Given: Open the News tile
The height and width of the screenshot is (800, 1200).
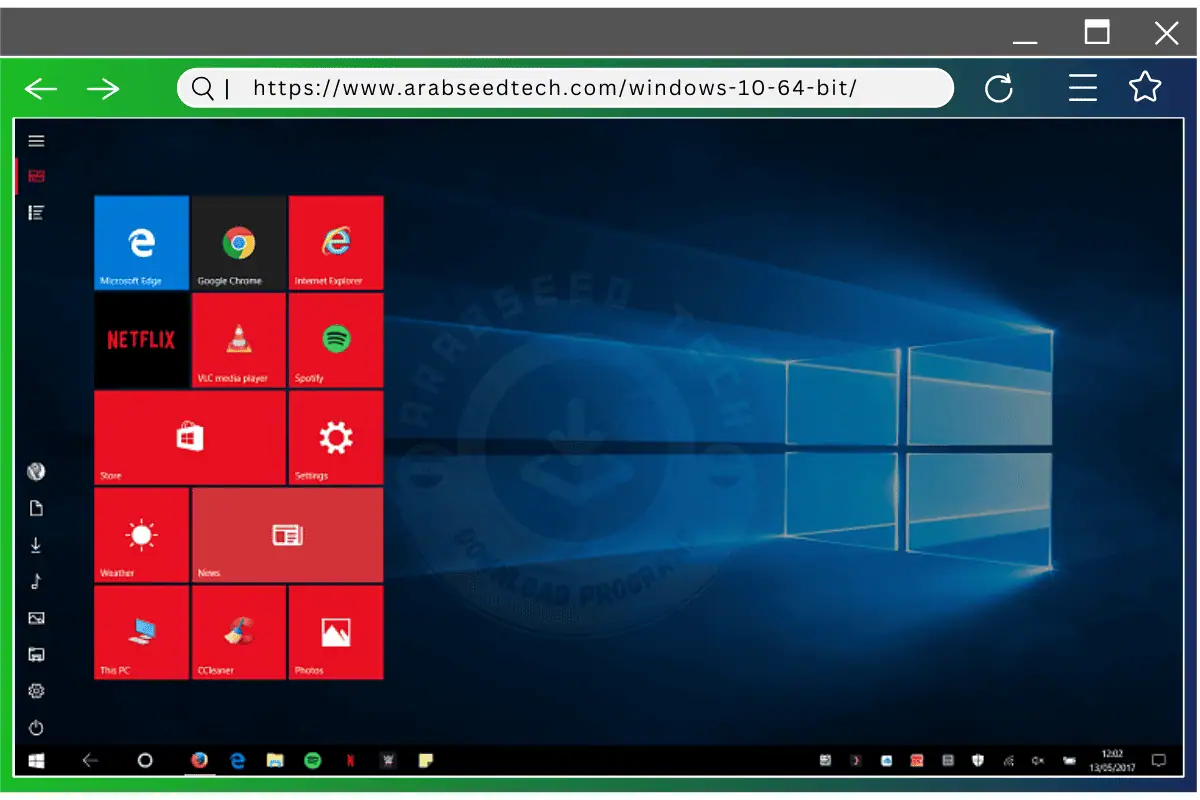Looking at the screenshot, I should (287, 533).
